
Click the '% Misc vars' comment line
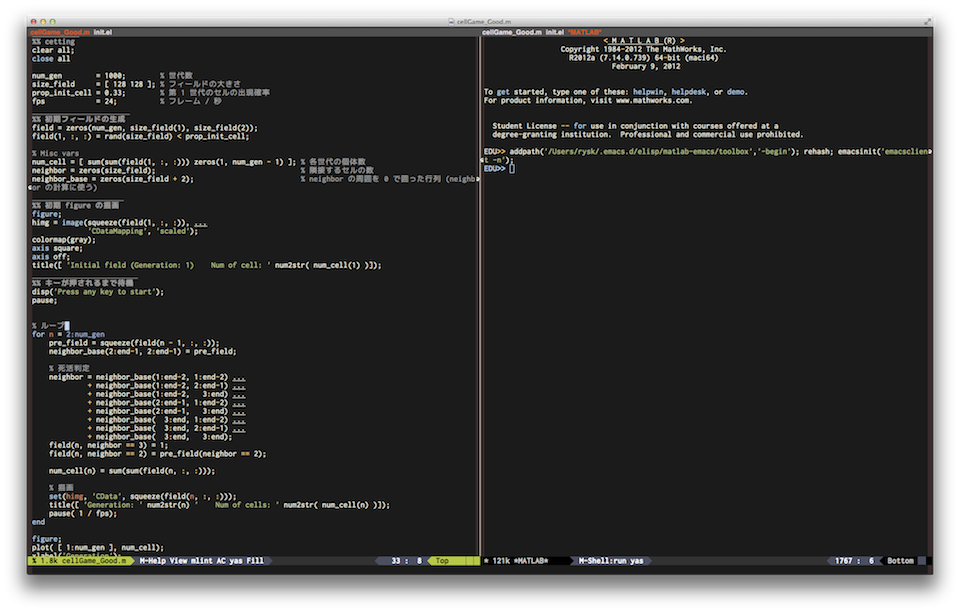(x=55, y=154)
